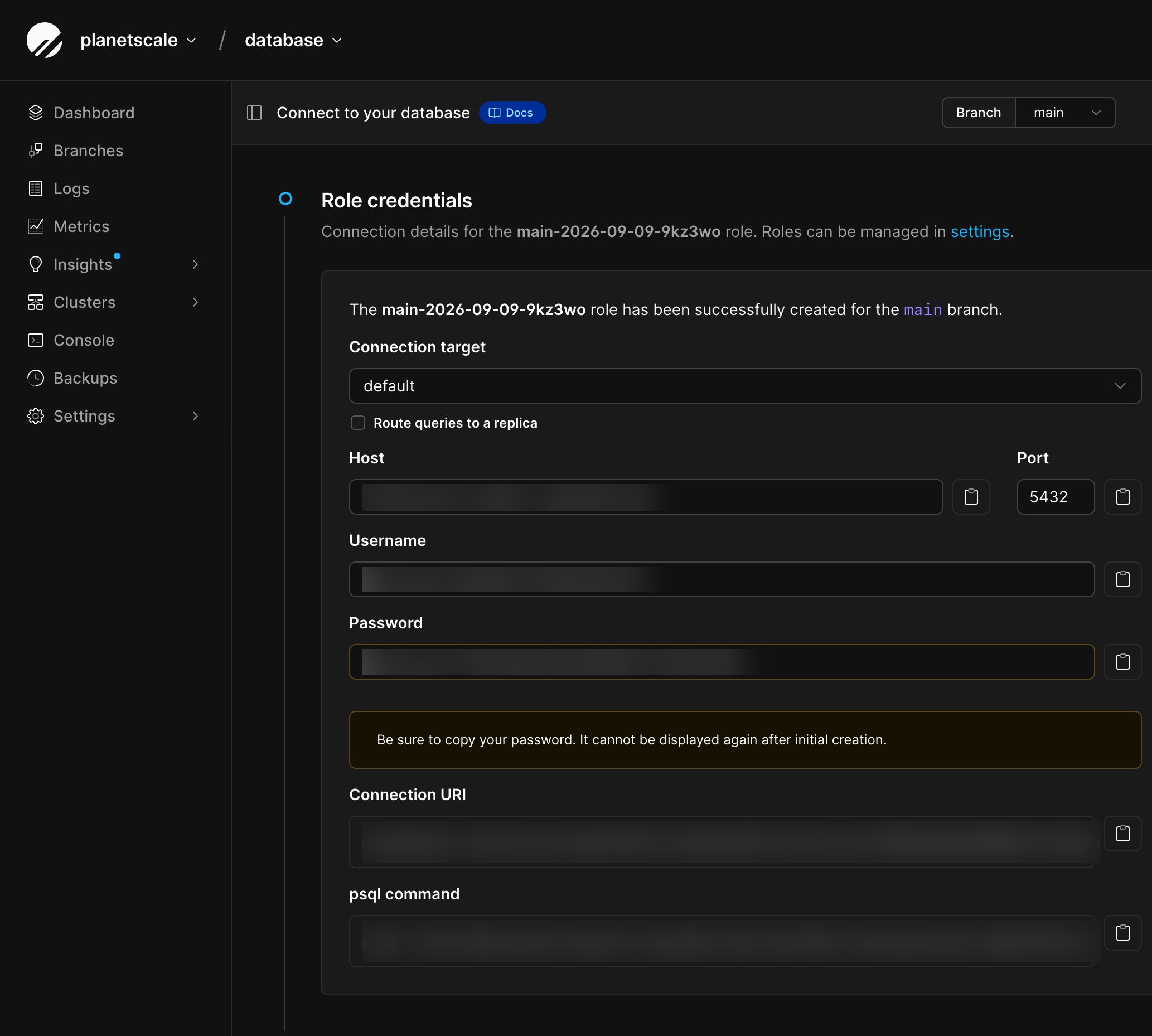Click the Port 5432 field
Viewport: 1152px width, 1036px height.
(x=1055, y=497)
